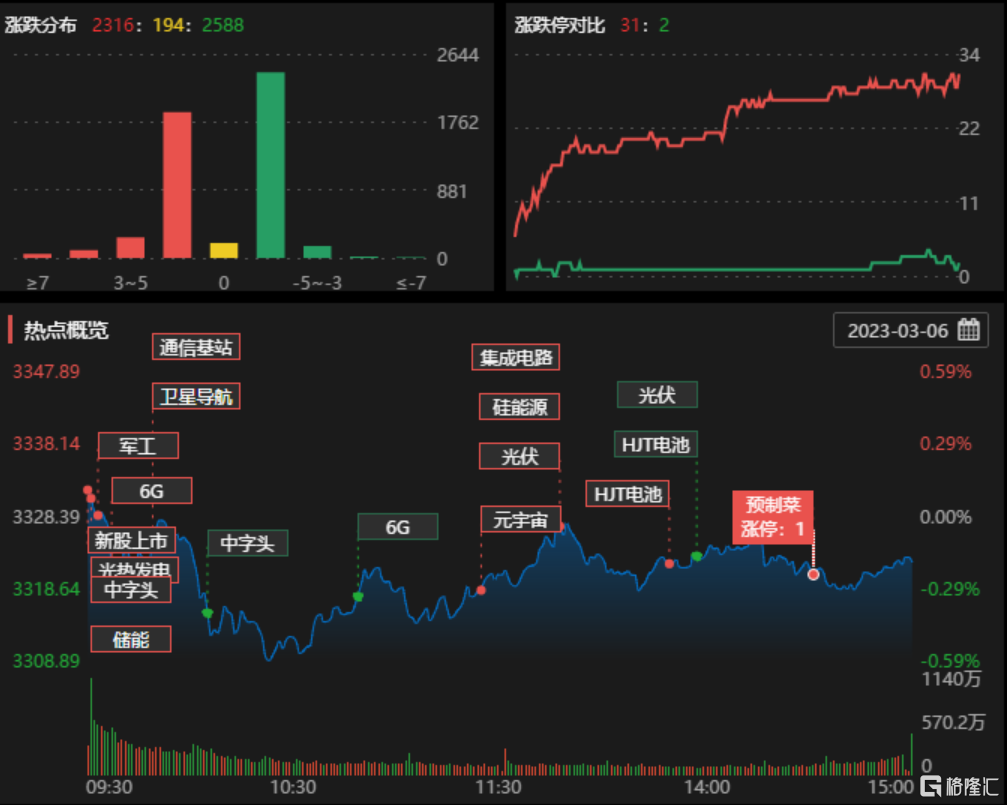Screen dimensions: 1007x805
Task: Open the calendar icon in date picker
Action: [967, 331]
